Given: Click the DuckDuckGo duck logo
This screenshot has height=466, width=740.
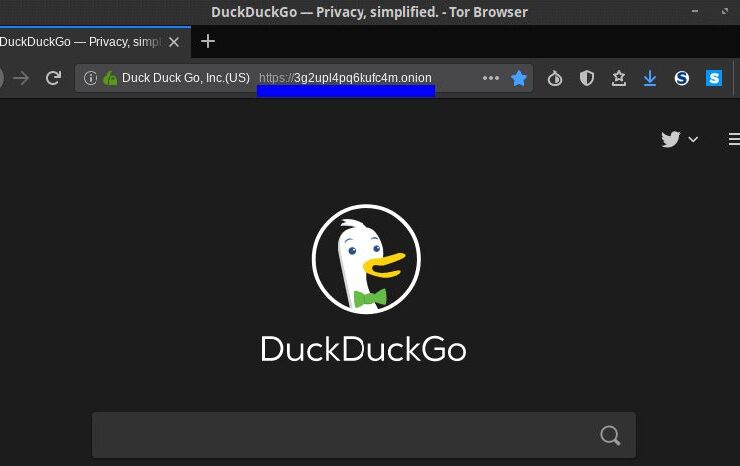Looking at the screenshot, I should (366, 259).
